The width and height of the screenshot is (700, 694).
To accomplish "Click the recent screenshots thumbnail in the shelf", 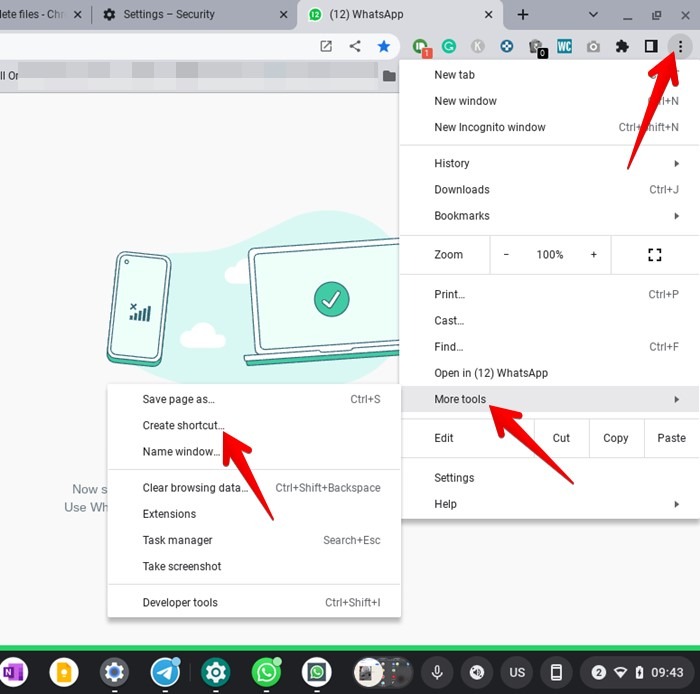I will coord(383,672).
